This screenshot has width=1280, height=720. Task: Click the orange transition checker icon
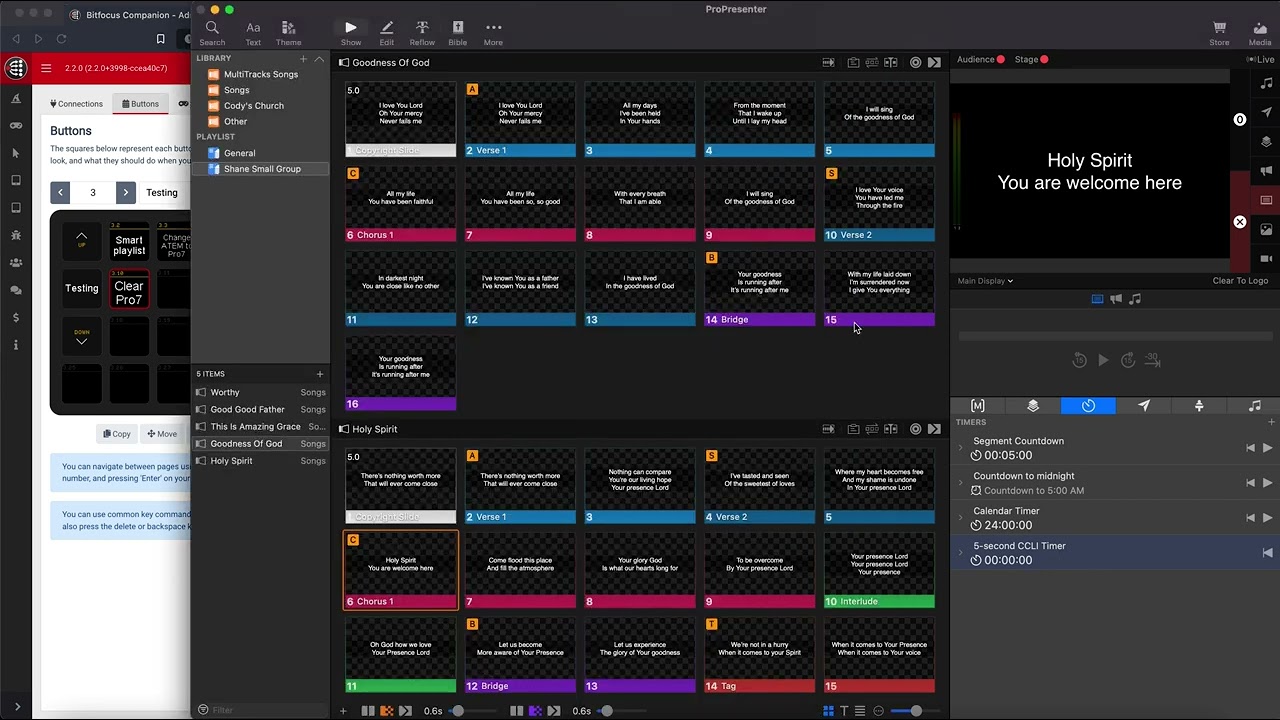(386, 711)
